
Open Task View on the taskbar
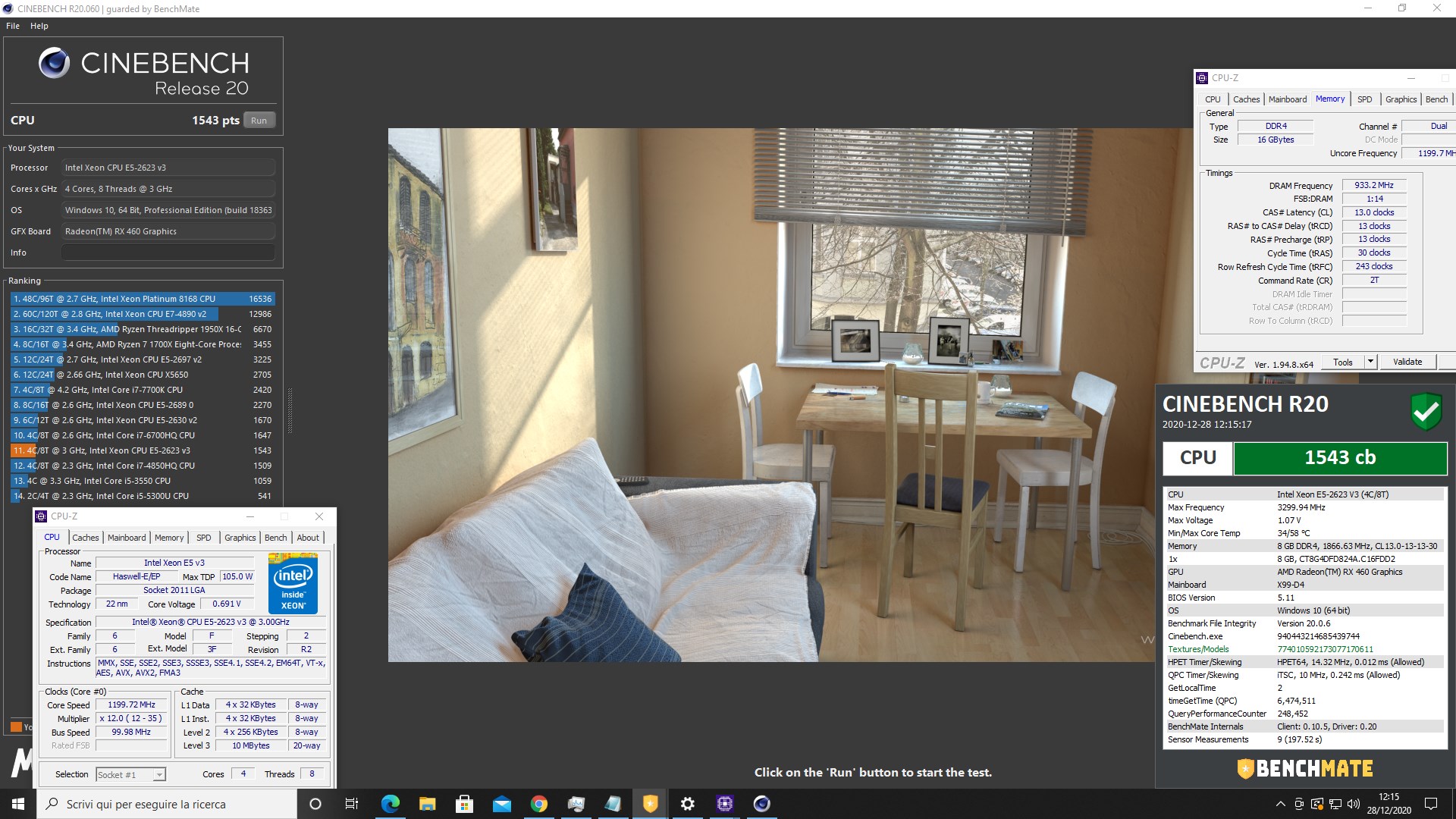click(352, 804)
